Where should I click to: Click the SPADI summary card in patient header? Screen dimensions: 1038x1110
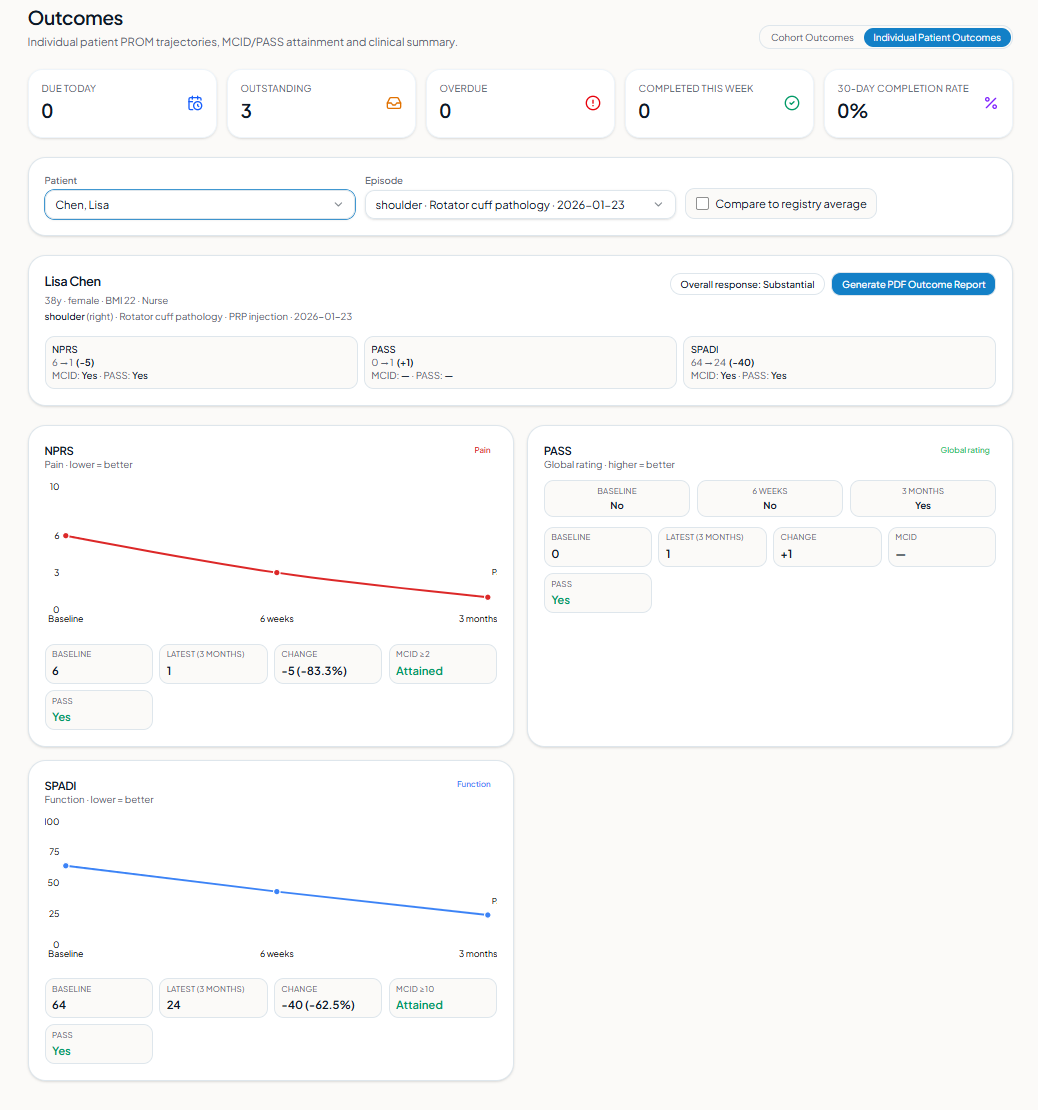click(x=839, y=362)
